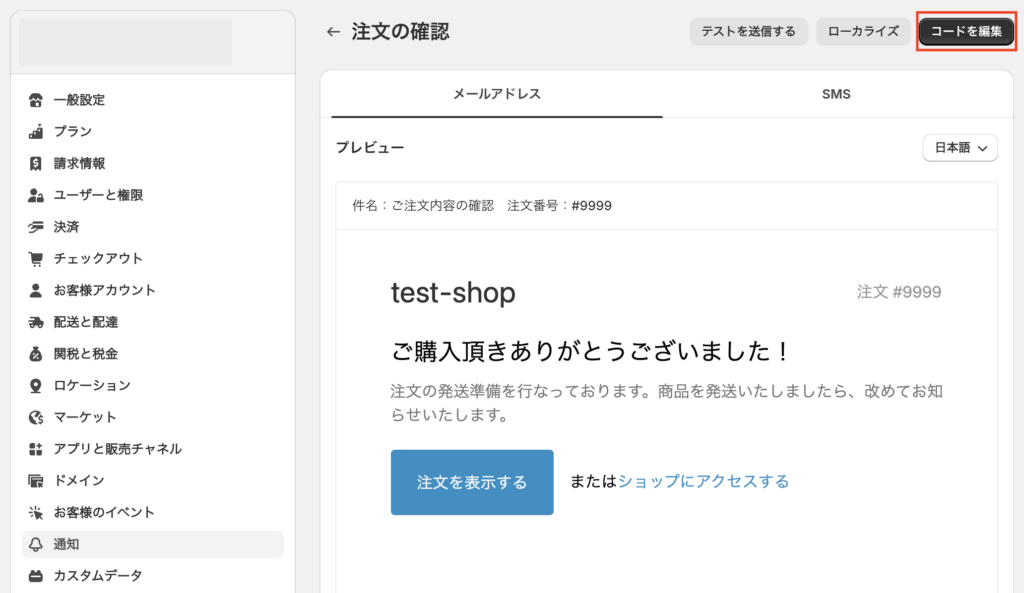Viewport: 1024px width, 593px height.
Task: Open the 決済 payments icon
Action: tap(36, 227)
